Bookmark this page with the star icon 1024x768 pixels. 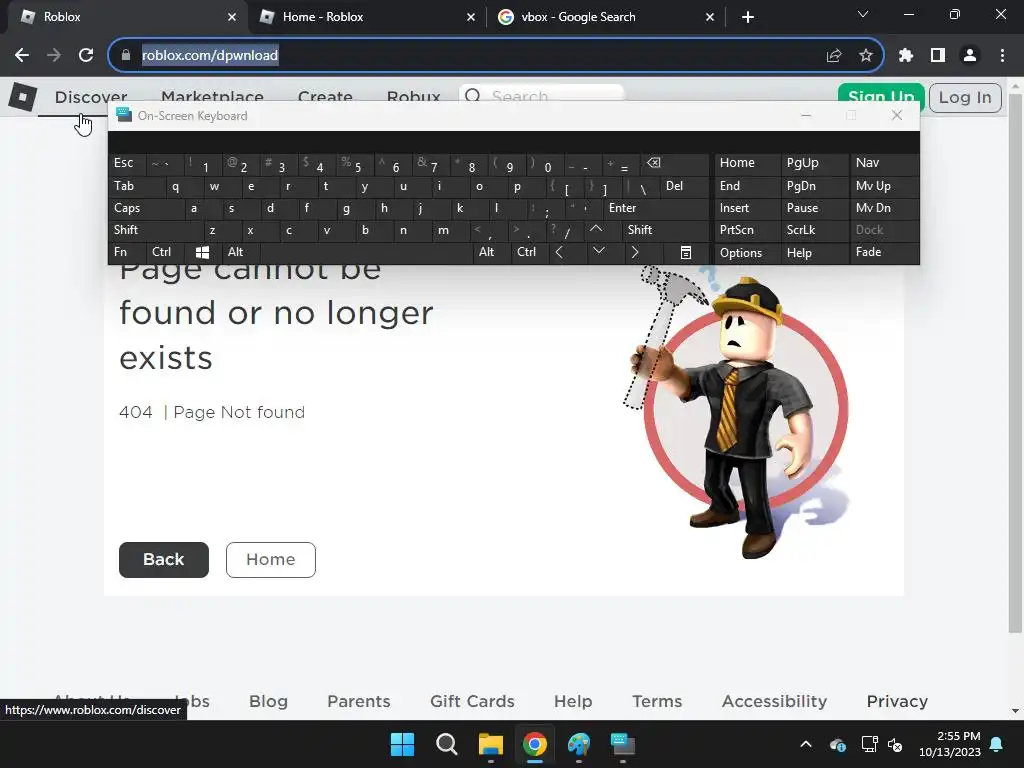(x=865, y=56)
